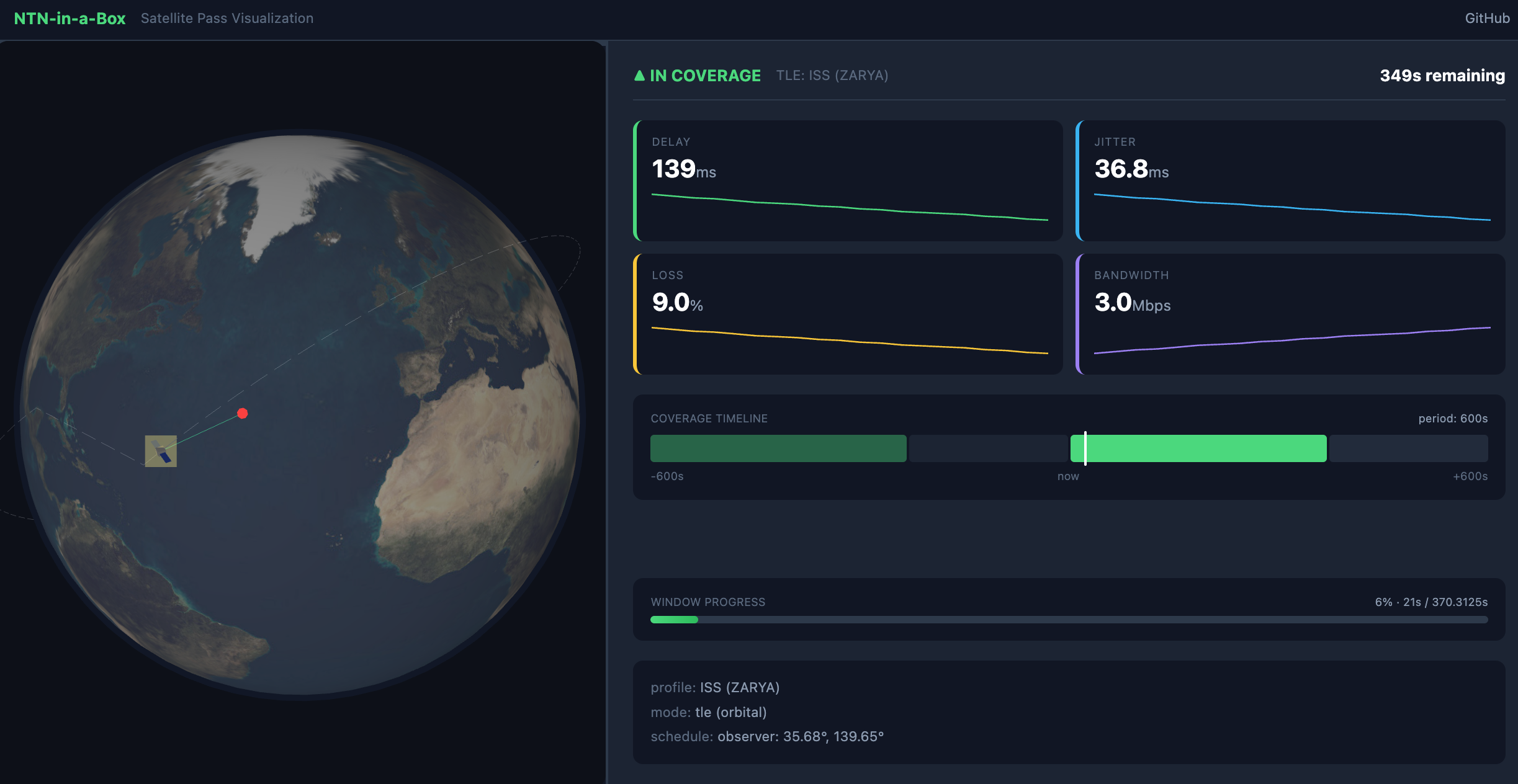
Task: Click the satellite icon on the globe
Action: point(161,451)
